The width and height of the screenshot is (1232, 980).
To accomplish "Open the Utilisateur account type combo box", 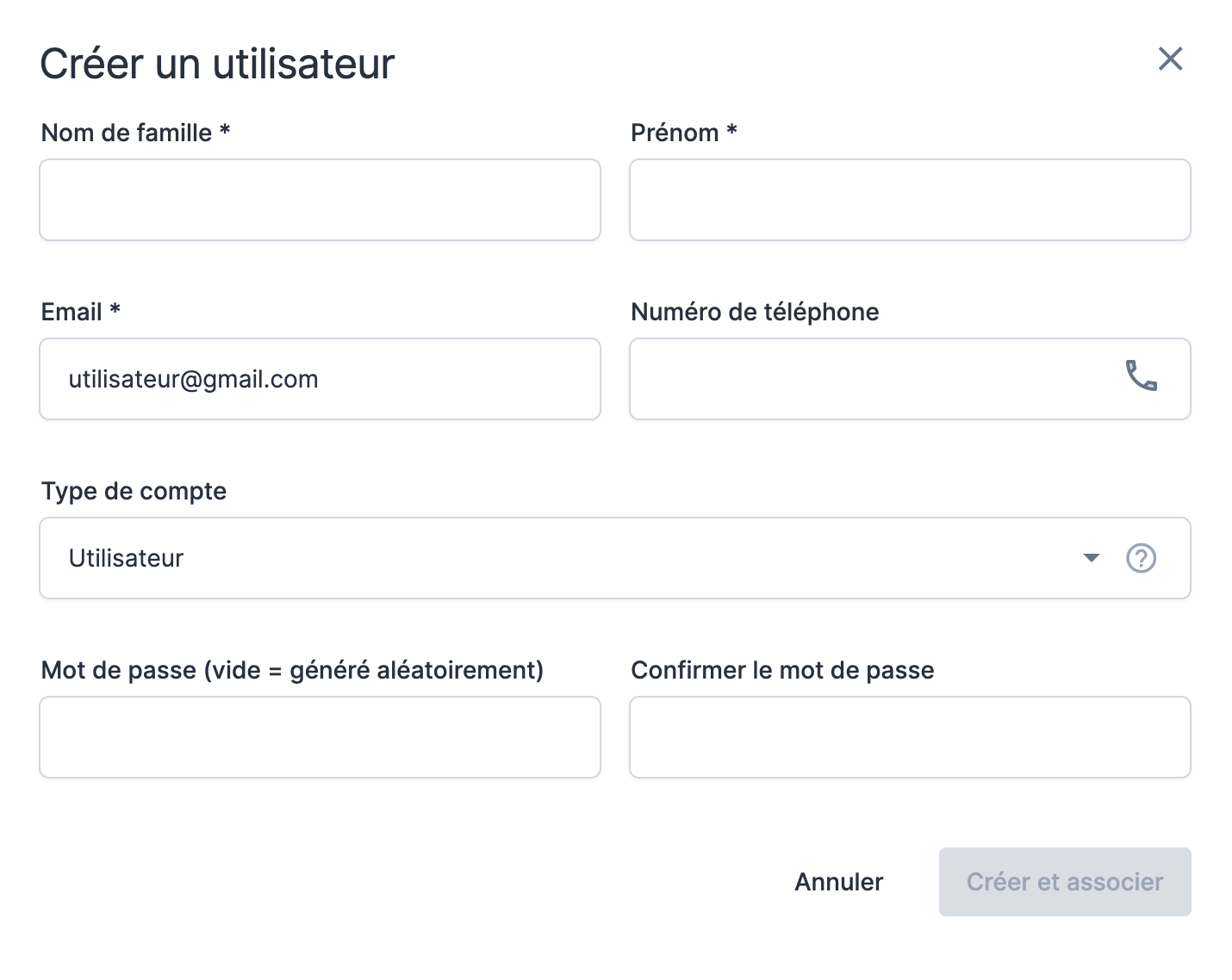I will [x=560, y=558].
